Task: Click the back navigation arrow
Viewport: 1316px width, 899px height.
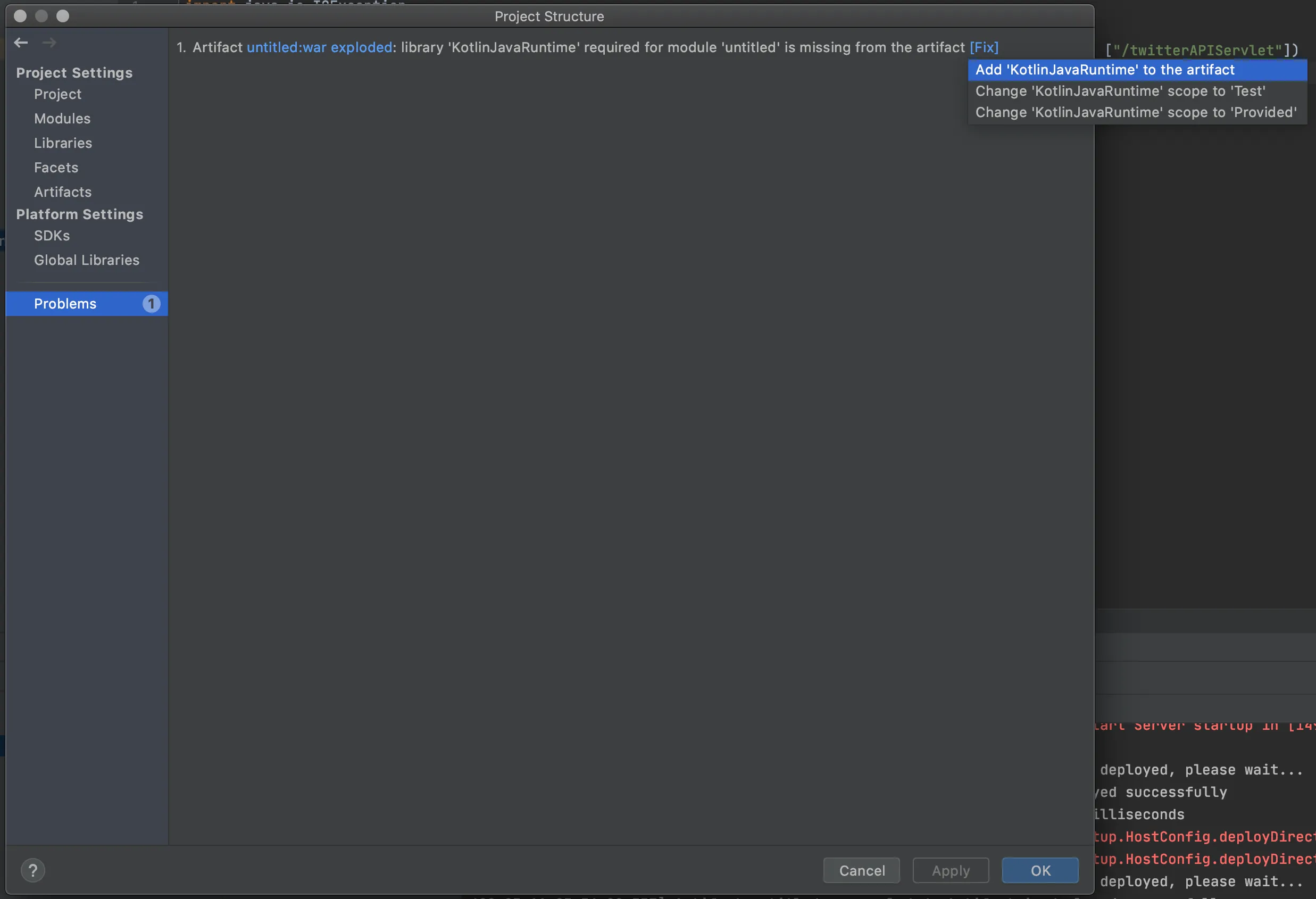Action: point(21,43)
